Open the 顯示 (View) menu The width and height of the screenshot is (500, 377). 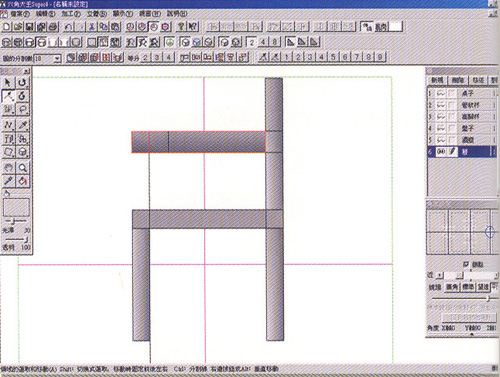tap(122, 14)
